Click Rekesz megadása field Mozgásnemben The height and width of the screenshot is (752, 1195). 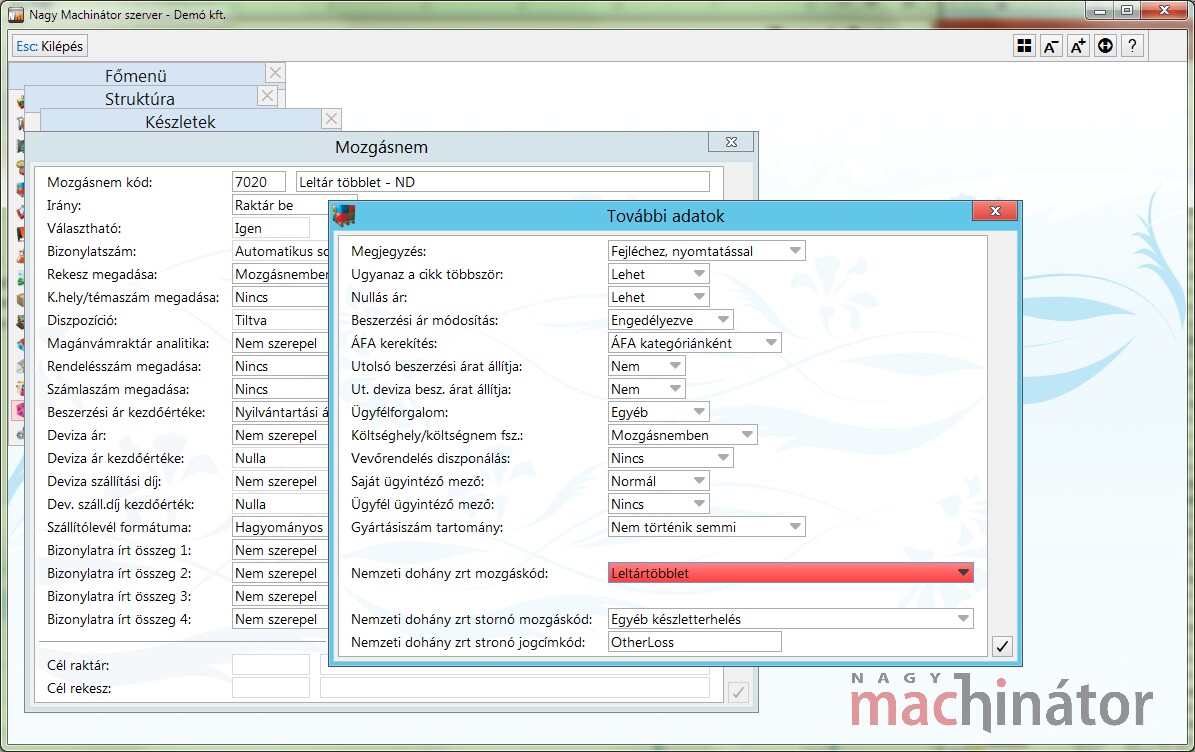coord(280,274)
